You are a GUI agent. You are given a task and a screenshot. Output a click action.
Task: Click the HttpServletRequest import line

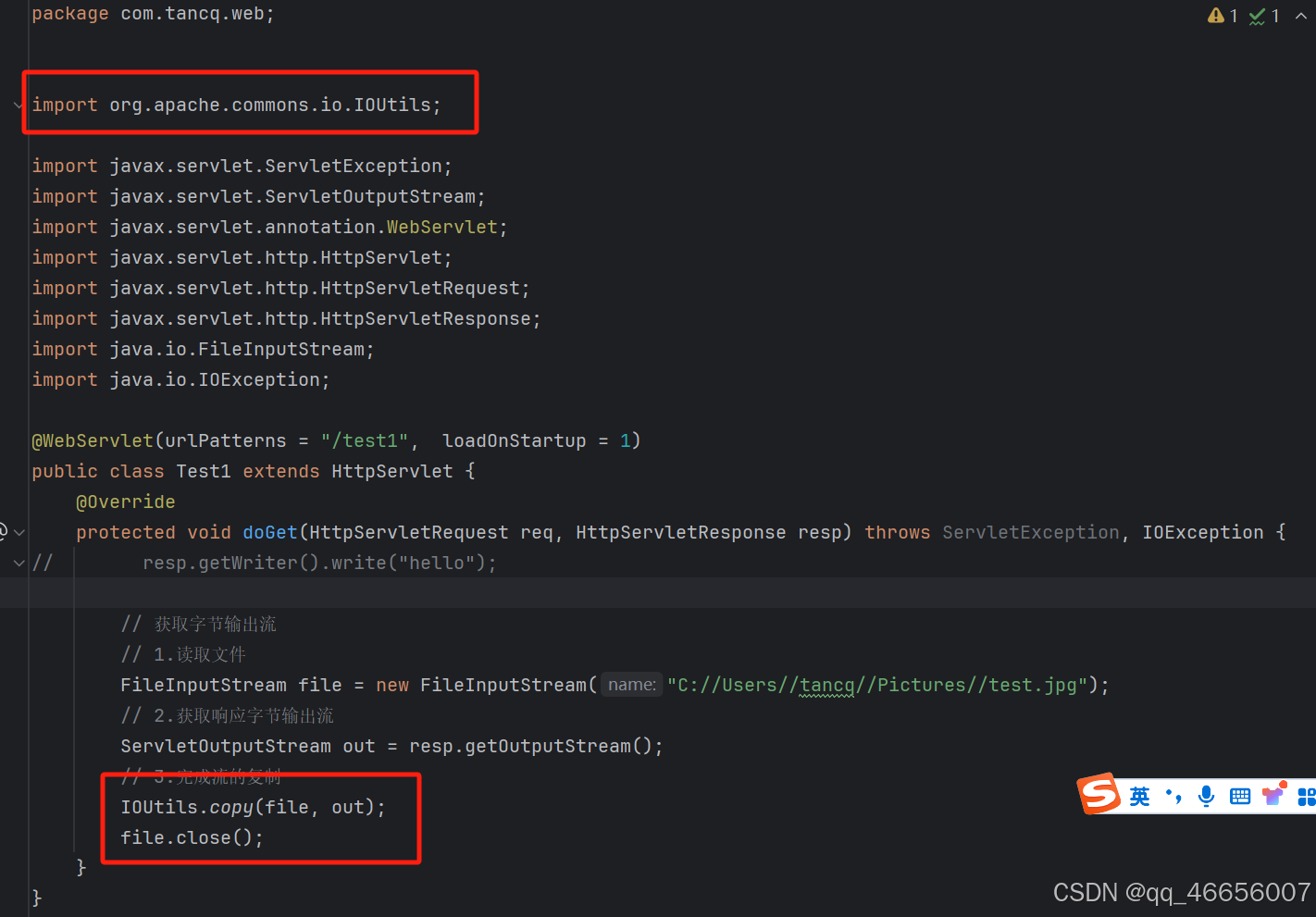tap(281, 288)
